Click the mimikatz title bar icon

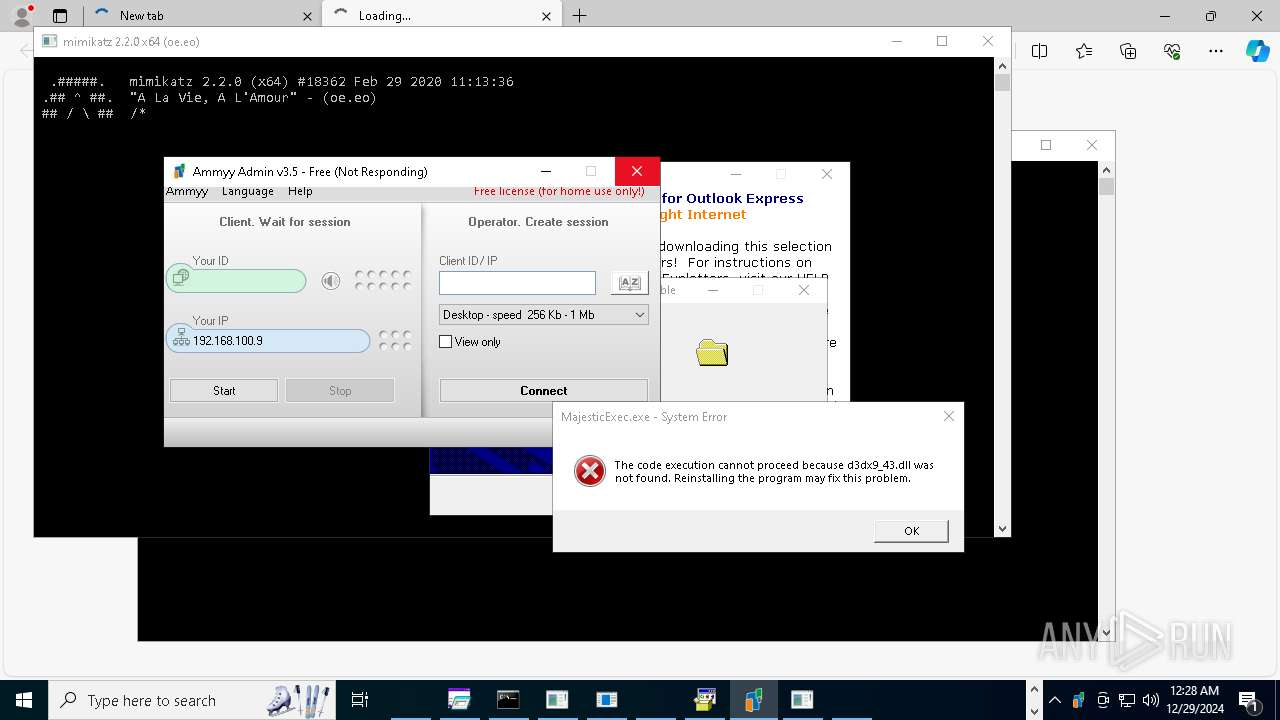pyautogui.click(x=49, y=42)
